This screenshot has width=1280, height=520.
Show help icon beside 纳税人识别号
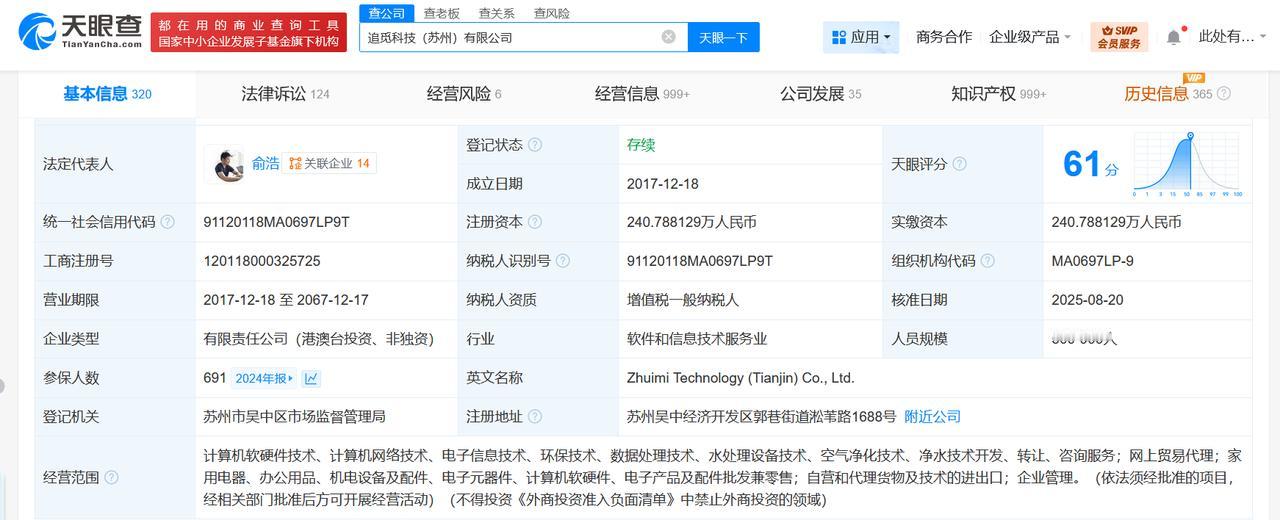(563, 261)
